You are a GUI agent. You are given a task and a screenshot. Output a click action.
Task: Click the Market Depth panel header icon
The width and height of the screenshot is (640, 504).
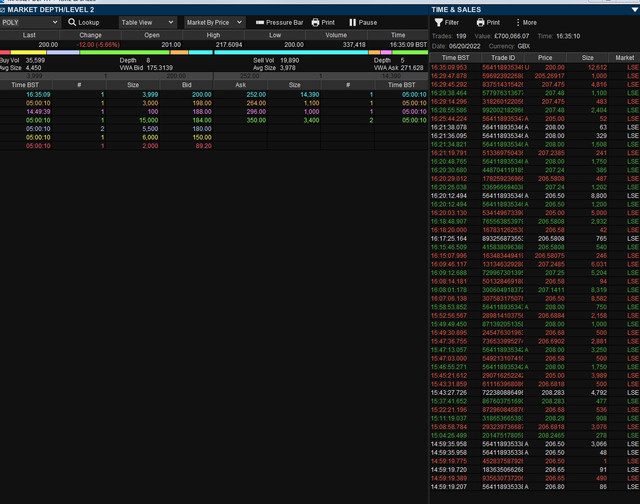[2, 9]
